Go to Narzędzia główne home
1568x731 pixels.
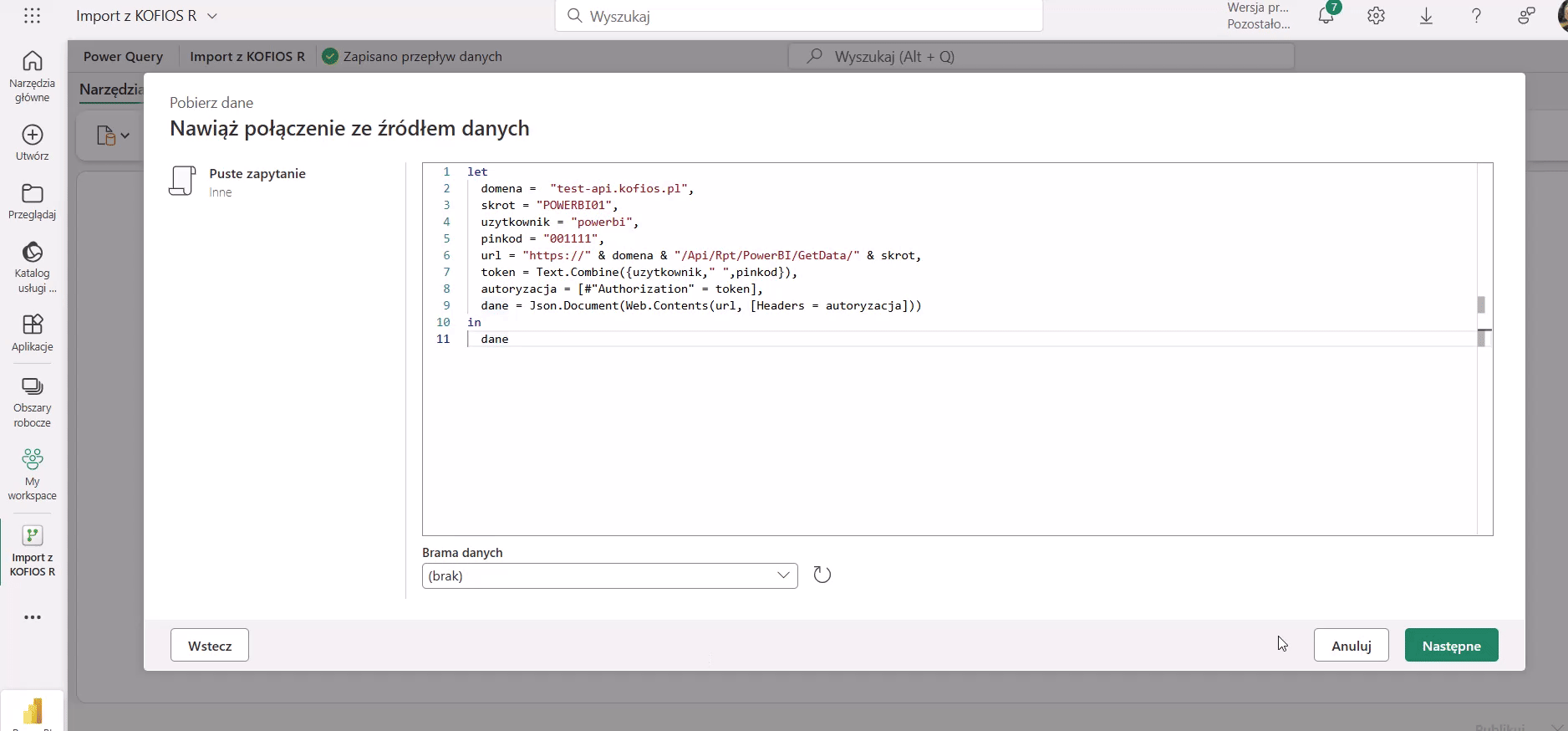click(33, 76)
